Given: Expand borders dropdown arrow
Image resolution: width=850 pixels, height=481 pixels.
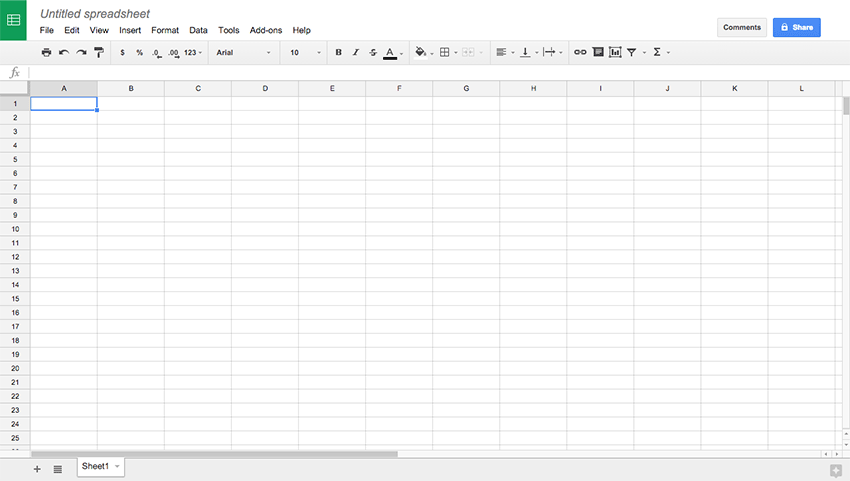Looking at the screenshot, I should (x=456, y=53).
